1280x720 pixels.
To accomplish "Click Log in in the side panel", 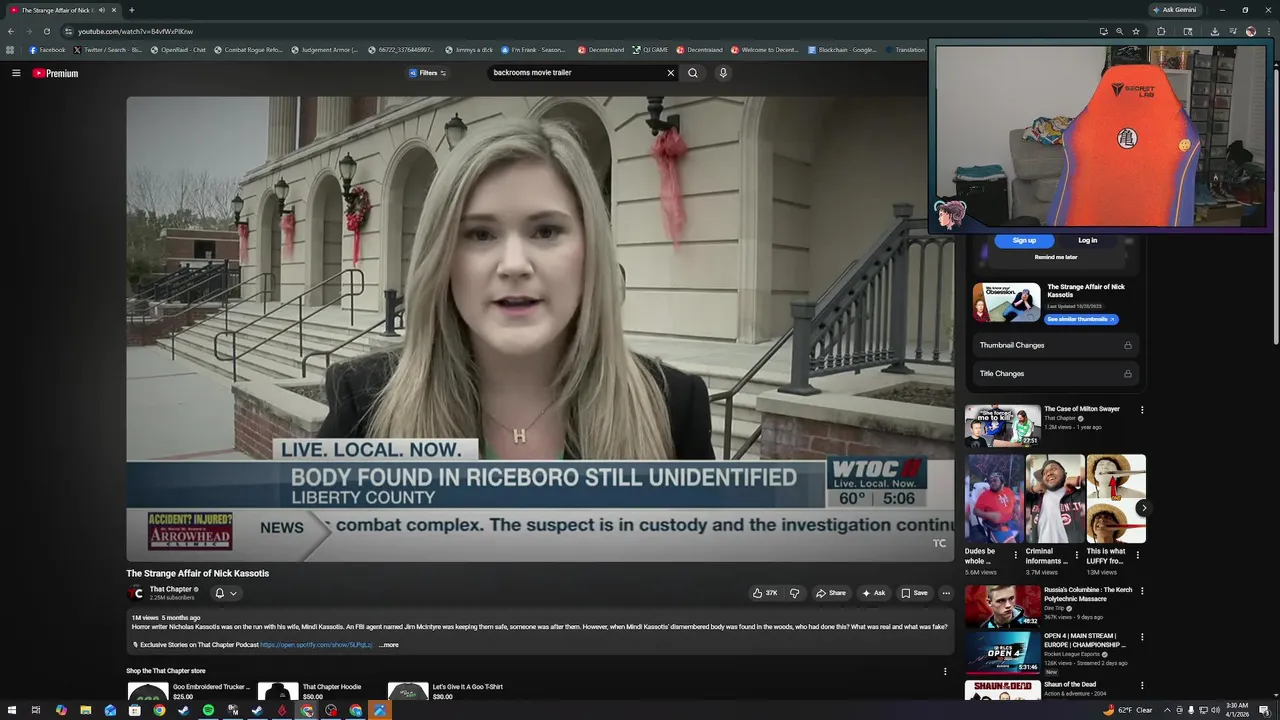I will (1087, 240).
